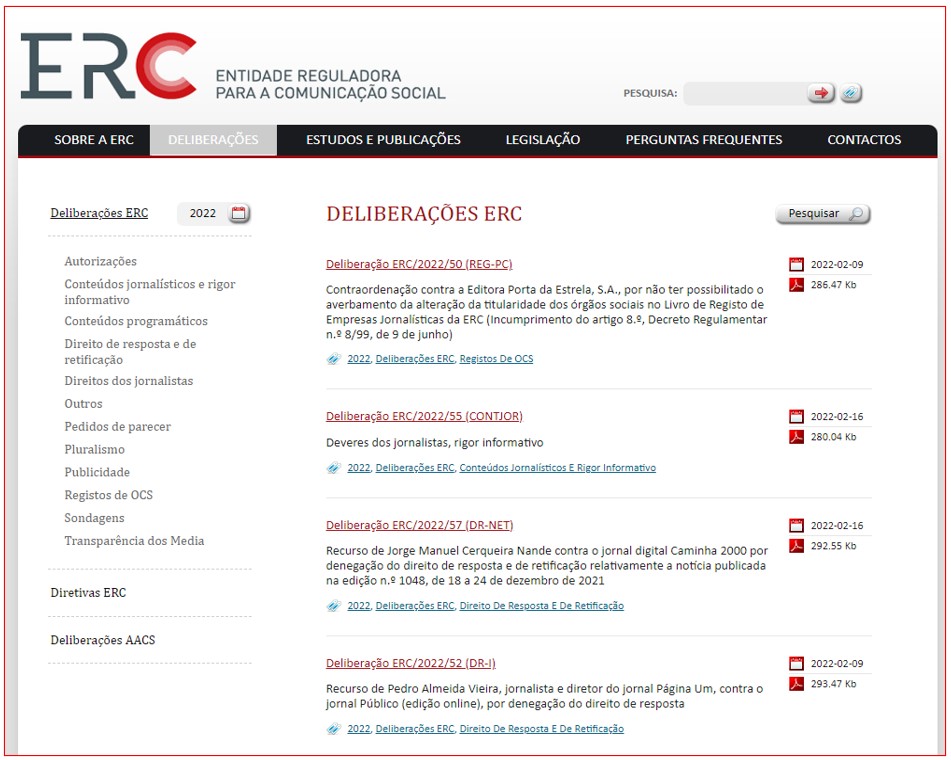Open Deliberação ERC/2022/50 (REG-PC) link
951x760 pixels.
pyautogui.click(x=419, y=264)
